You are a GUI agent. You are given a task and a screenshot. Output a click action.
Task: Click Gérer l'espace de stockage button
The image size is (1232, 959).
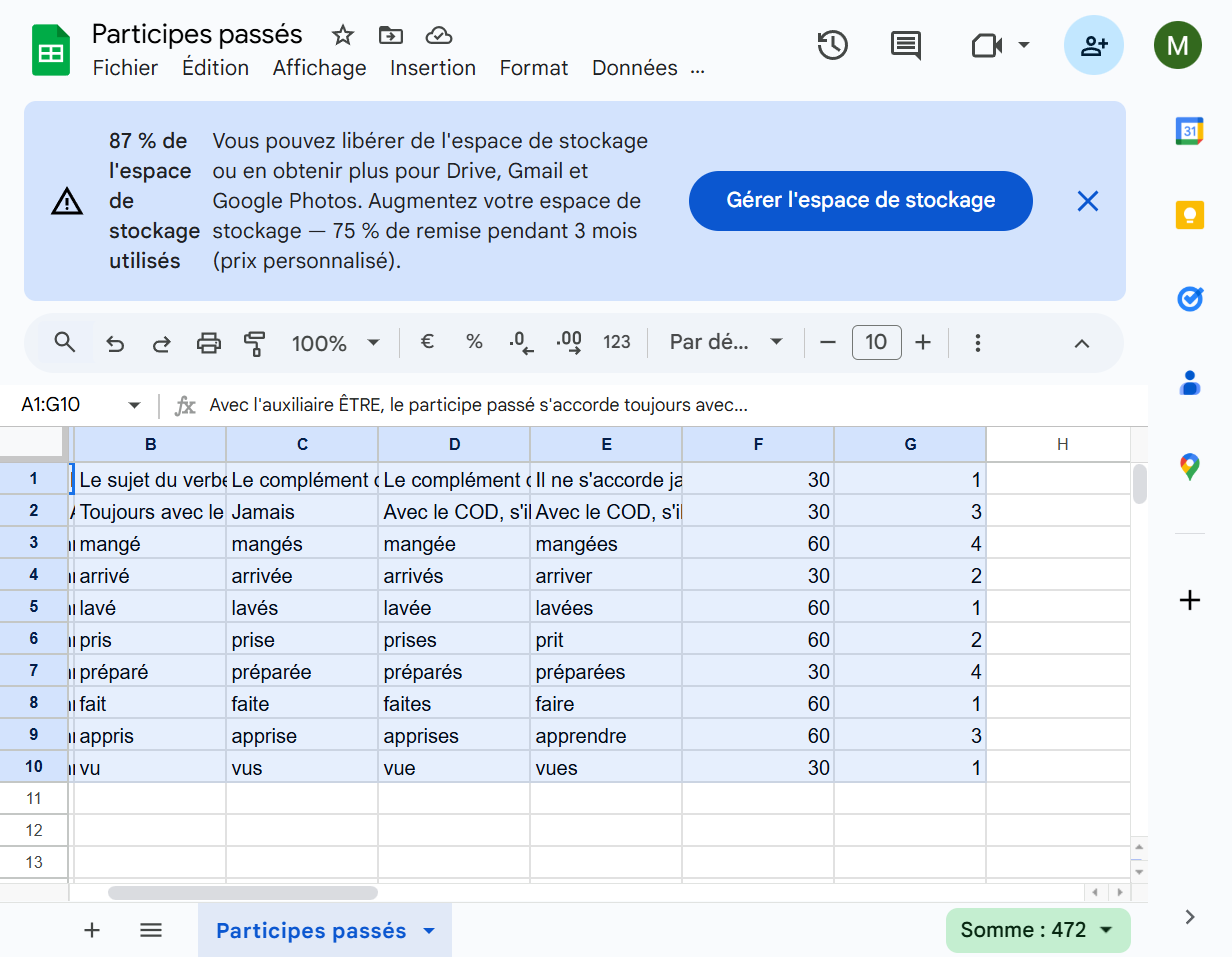(861, 200)
